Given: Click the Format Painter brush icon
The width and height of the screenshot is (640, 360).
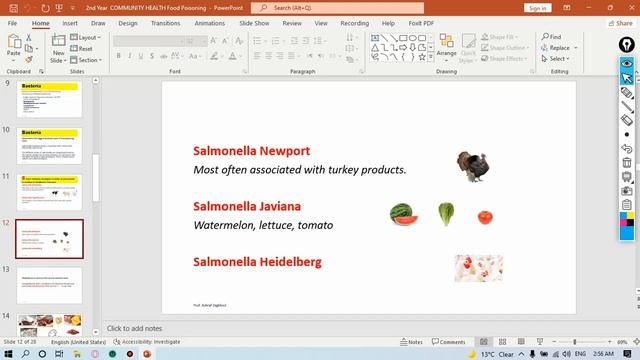Looking at the screenshot, I should click(29, 60).
